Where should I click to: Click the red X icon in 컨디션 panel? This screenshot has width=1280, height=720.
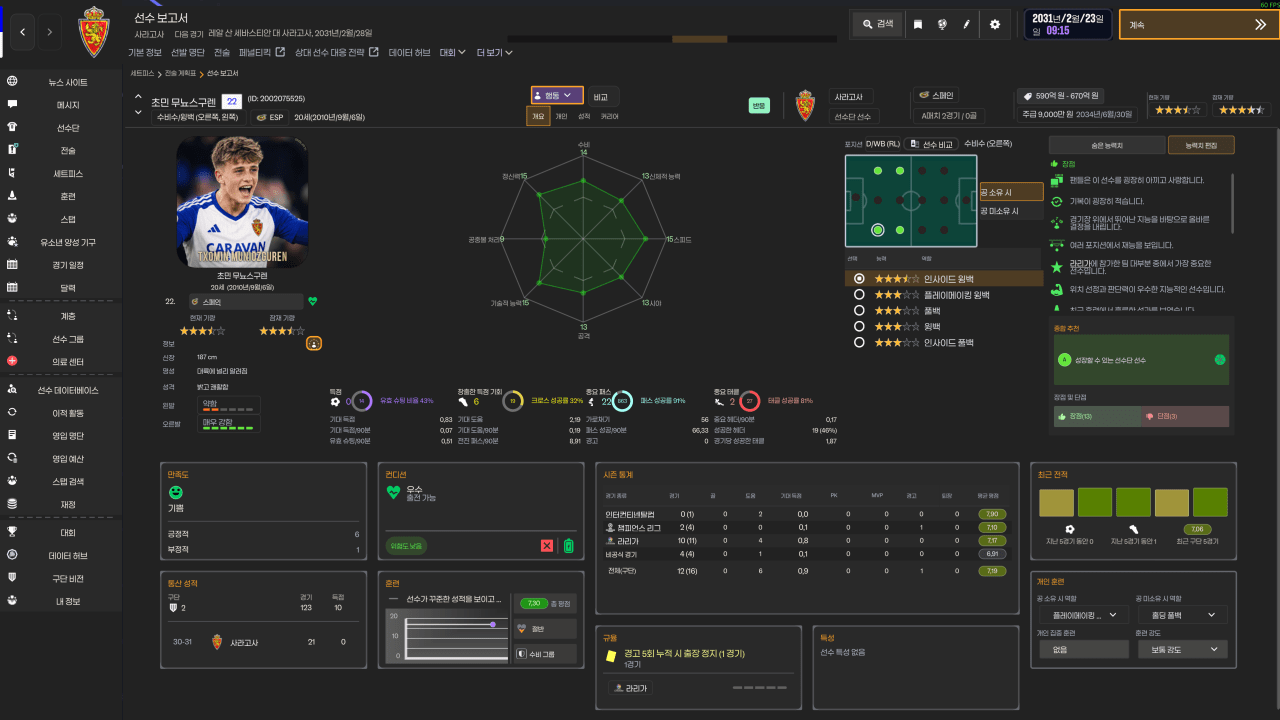point(547,546)
